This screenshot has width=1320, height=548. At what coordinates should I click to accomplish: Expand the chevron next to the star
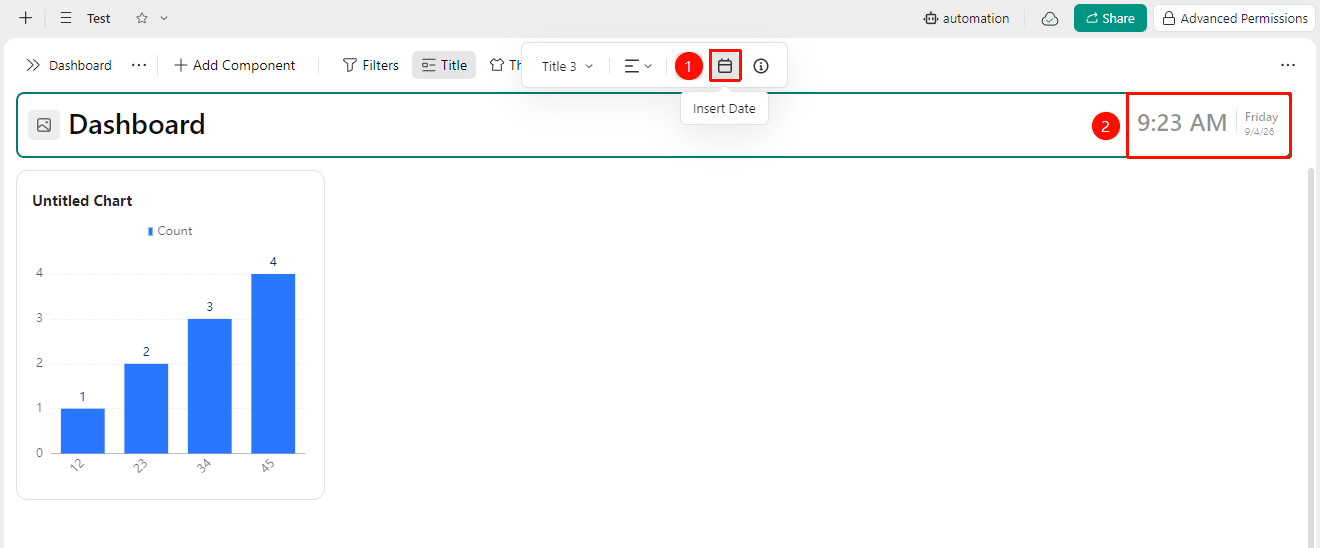pyautogui.click(x=164, y=18)
